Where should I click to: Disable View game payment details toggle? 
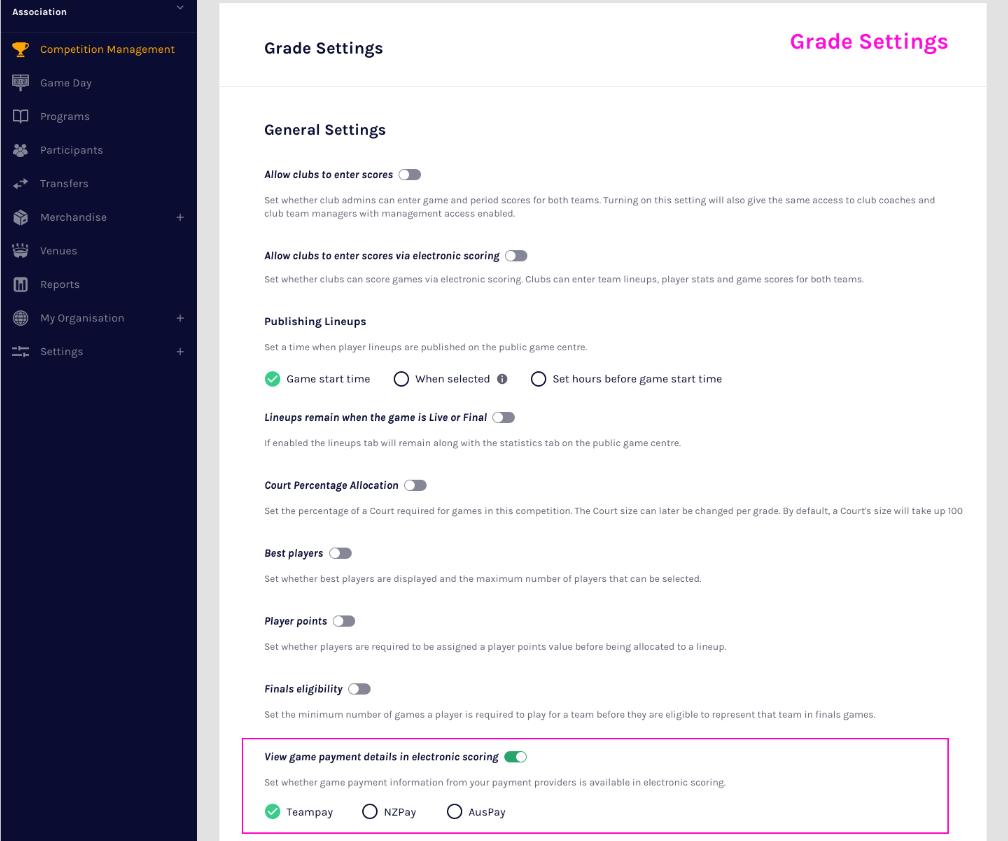[516, 757]
